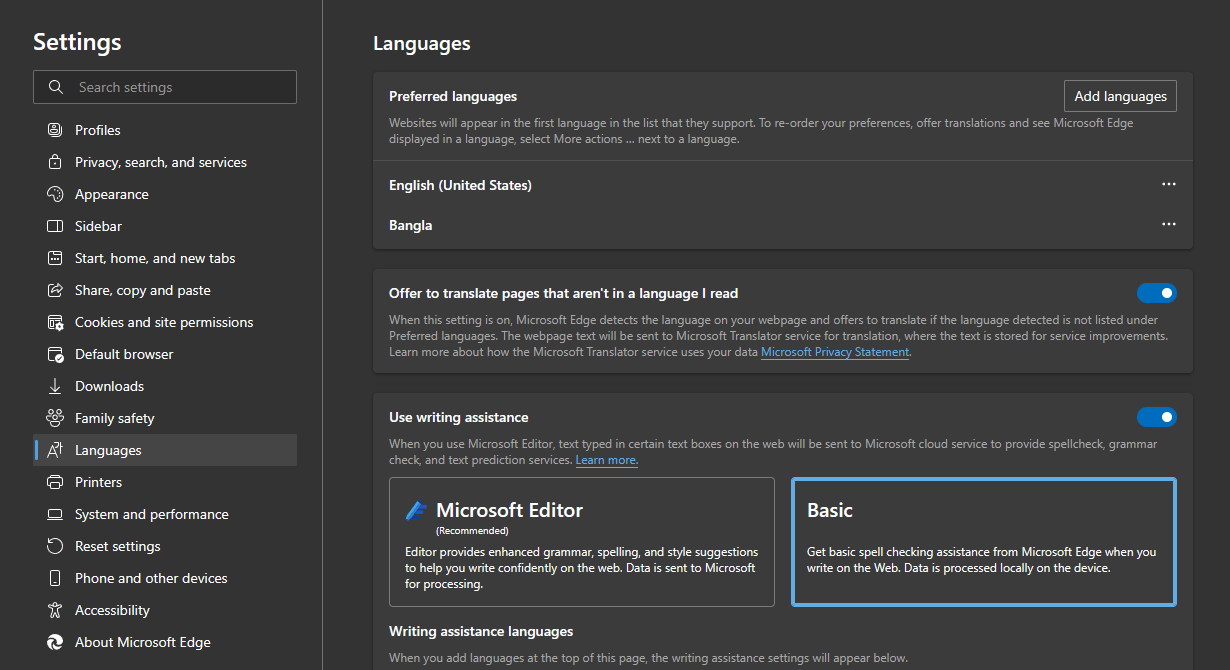Disable the Use writing assistance toggle
Viewport: 1230px width, 670px height.
coord(1156,417)
